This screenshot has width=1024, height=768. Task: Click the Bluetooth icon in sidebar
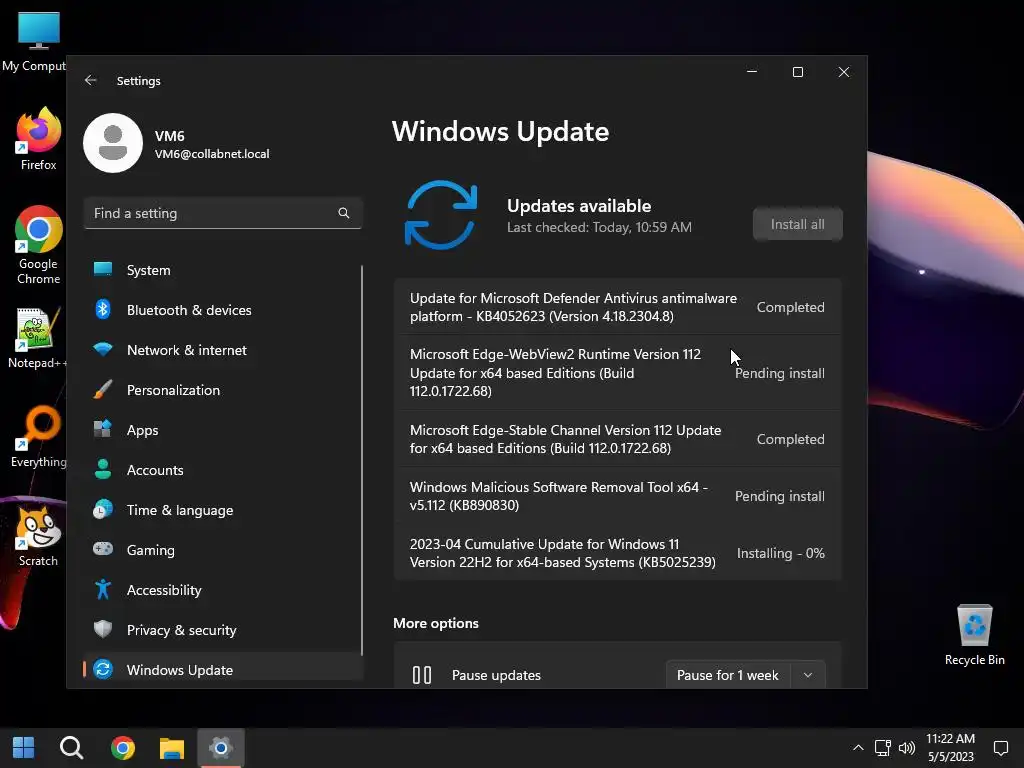[103, 310]
